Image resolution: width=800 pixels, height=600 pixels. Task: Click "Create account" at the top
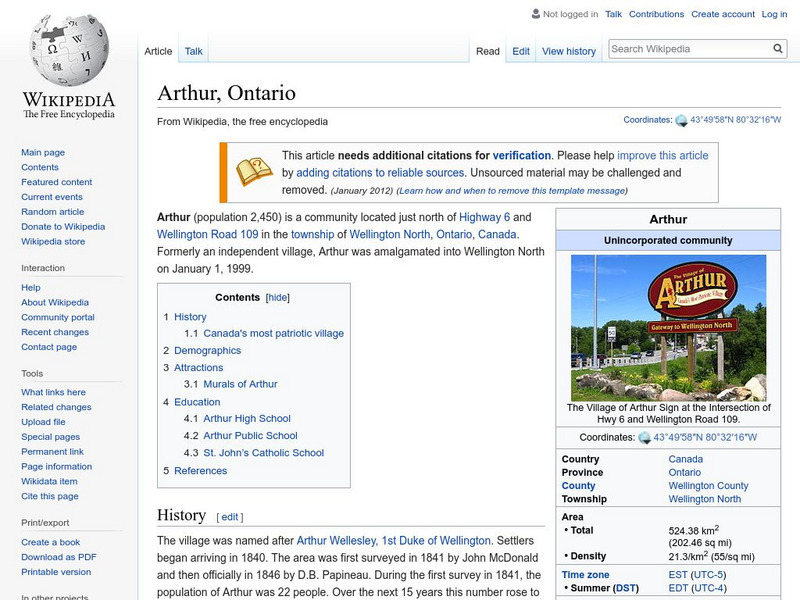723,14
